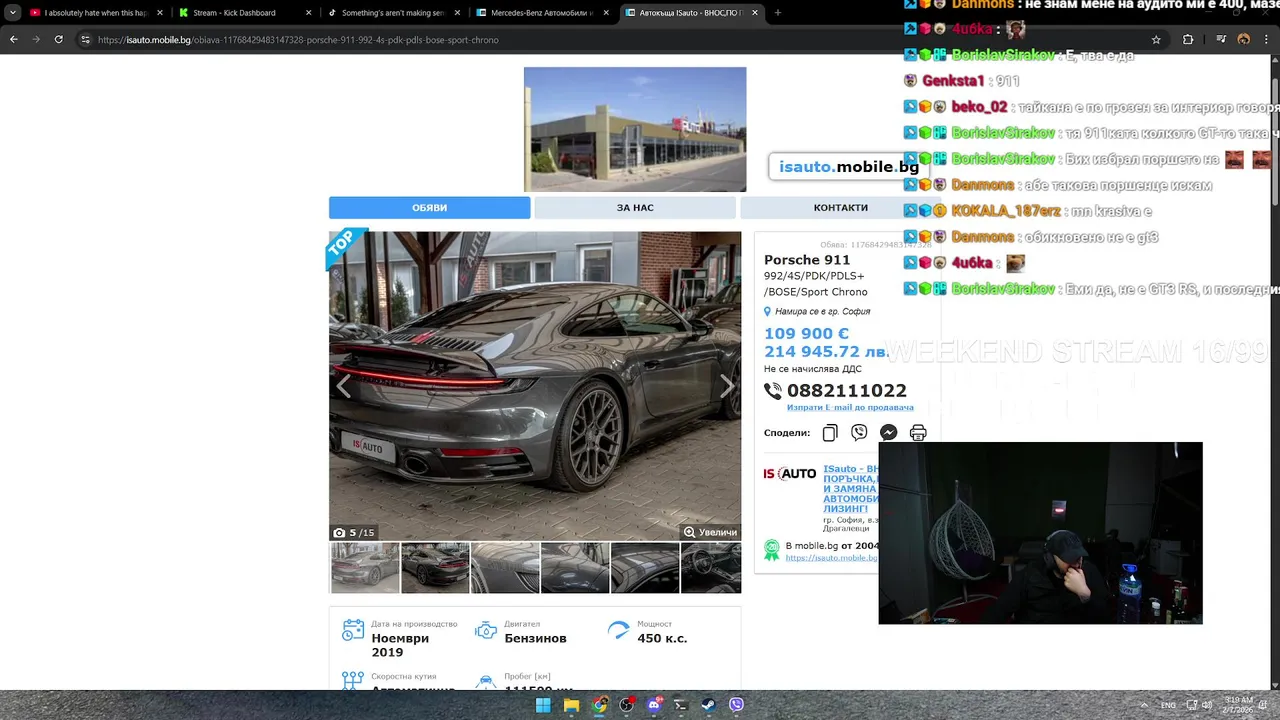Open the Windows Start menu
The width and height of the screenshot is (1280, 720).
543,705
